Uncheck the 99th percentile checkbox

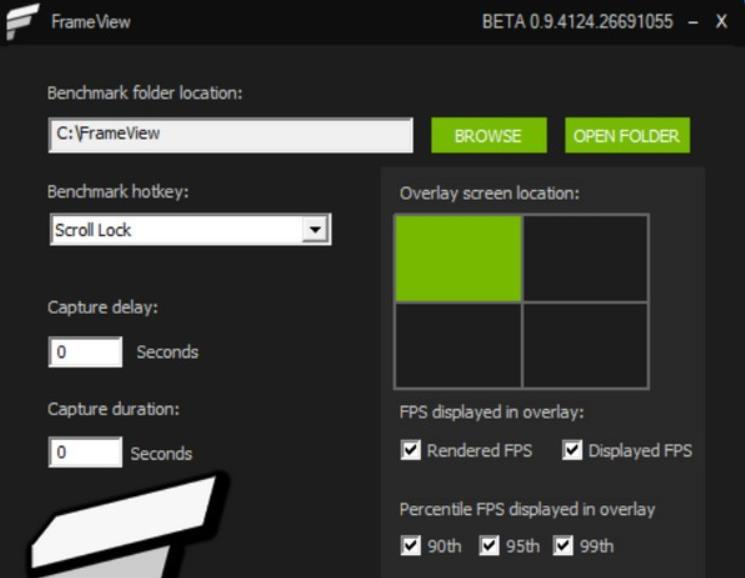coord(564,546)
